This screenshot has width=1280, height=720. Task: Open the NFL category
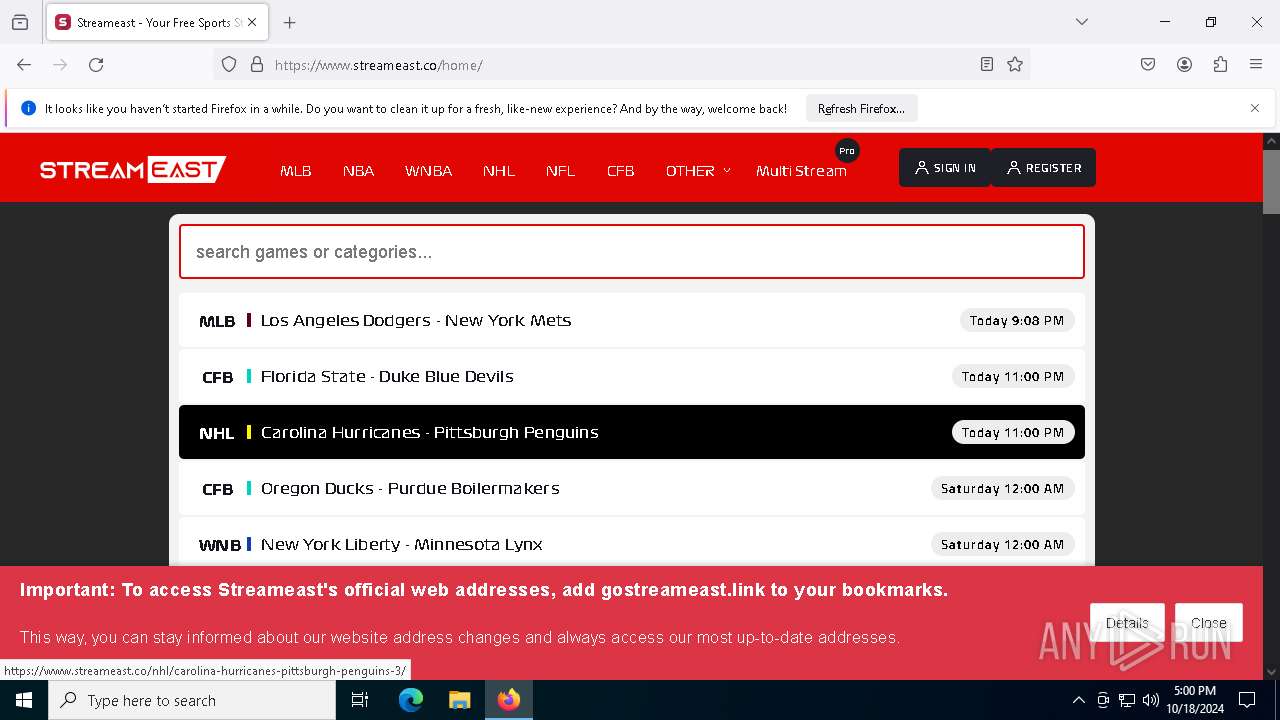[x=560, y=171]
